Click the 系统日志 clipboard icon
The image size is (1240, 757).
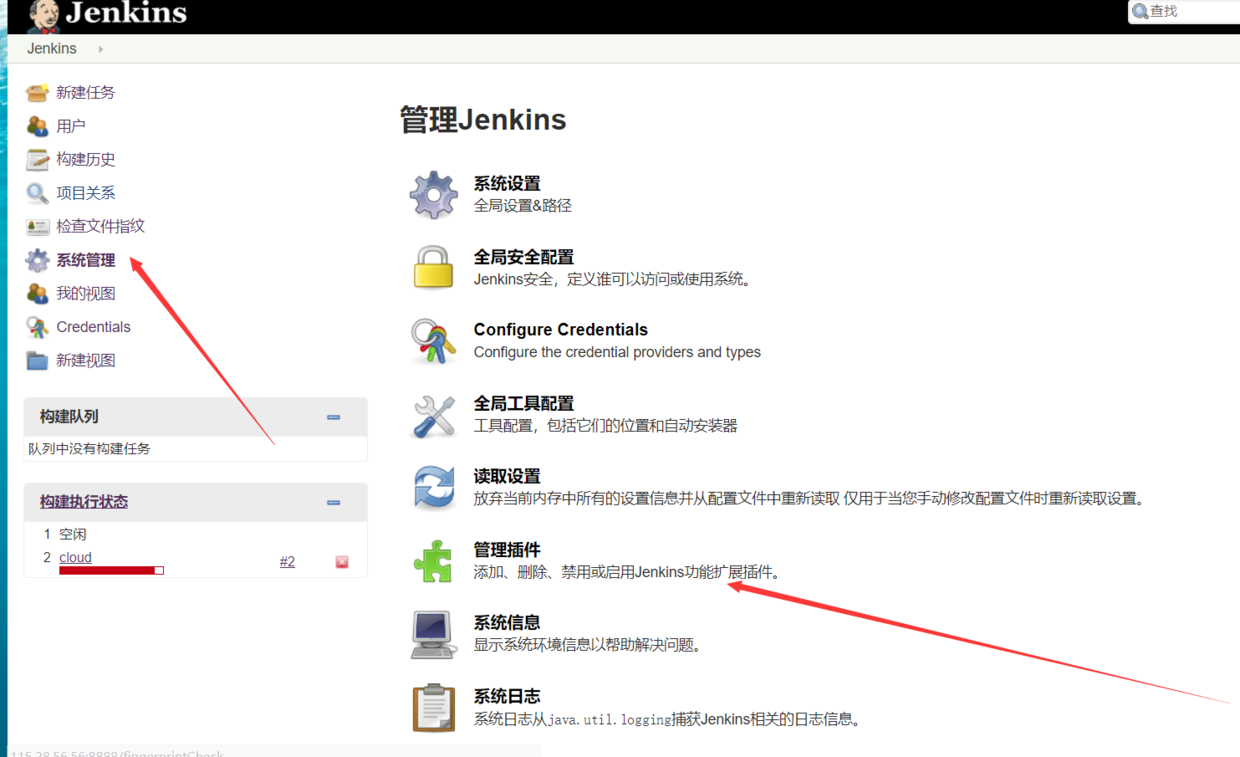(x=434, y=707)
